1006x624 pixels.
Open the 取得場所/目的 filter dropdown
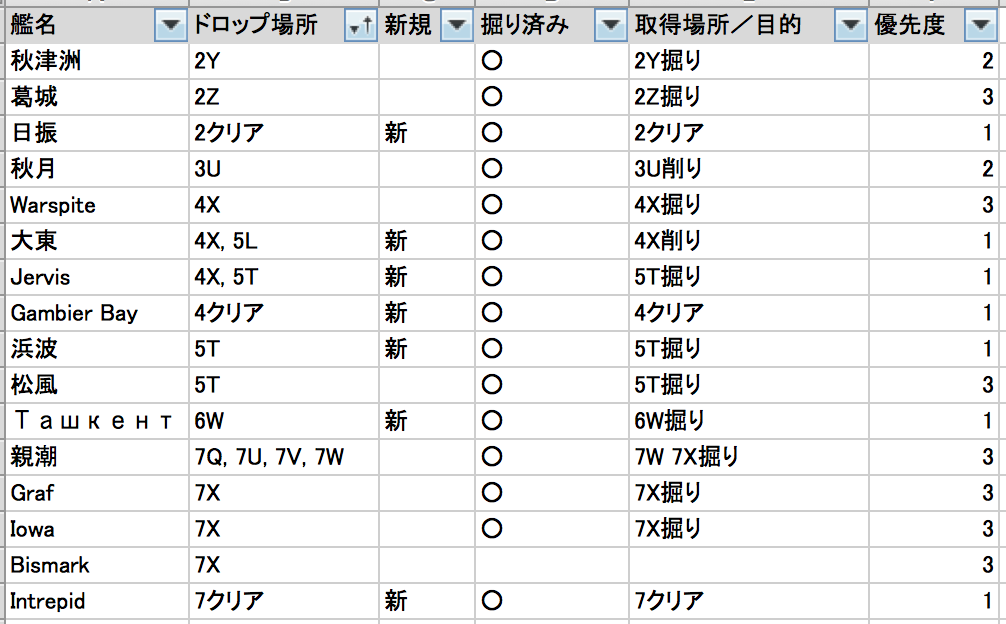pos(851,26)
